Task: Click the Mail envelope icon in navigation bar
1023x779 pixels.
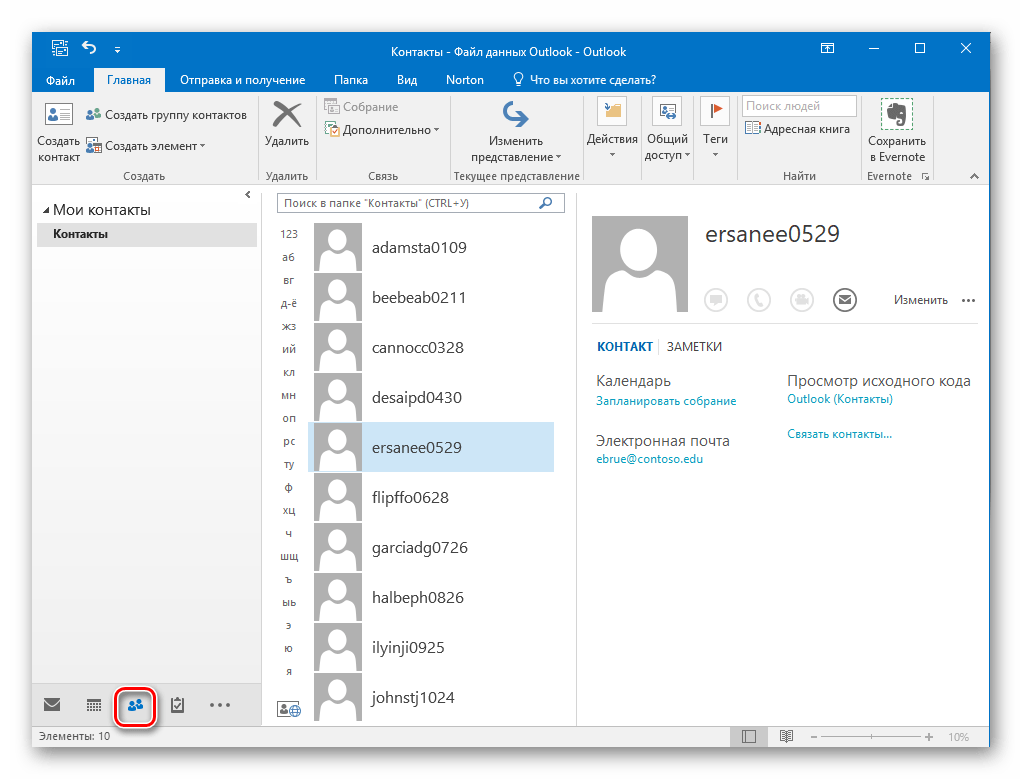Action: (x=52, y=705)
